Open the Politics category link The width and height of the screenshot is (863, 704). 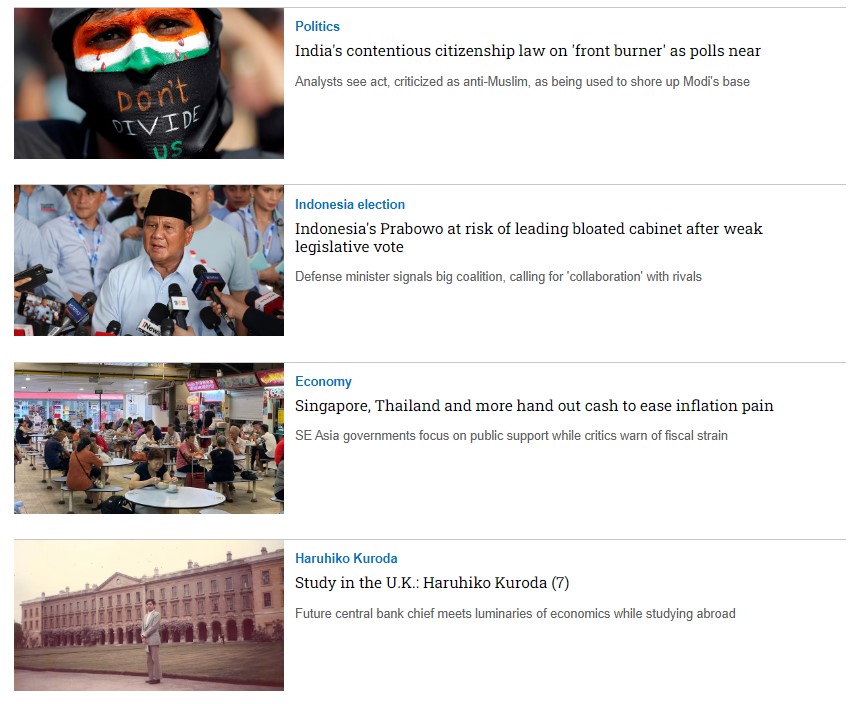pyautogui.click(x=317, y=26)
